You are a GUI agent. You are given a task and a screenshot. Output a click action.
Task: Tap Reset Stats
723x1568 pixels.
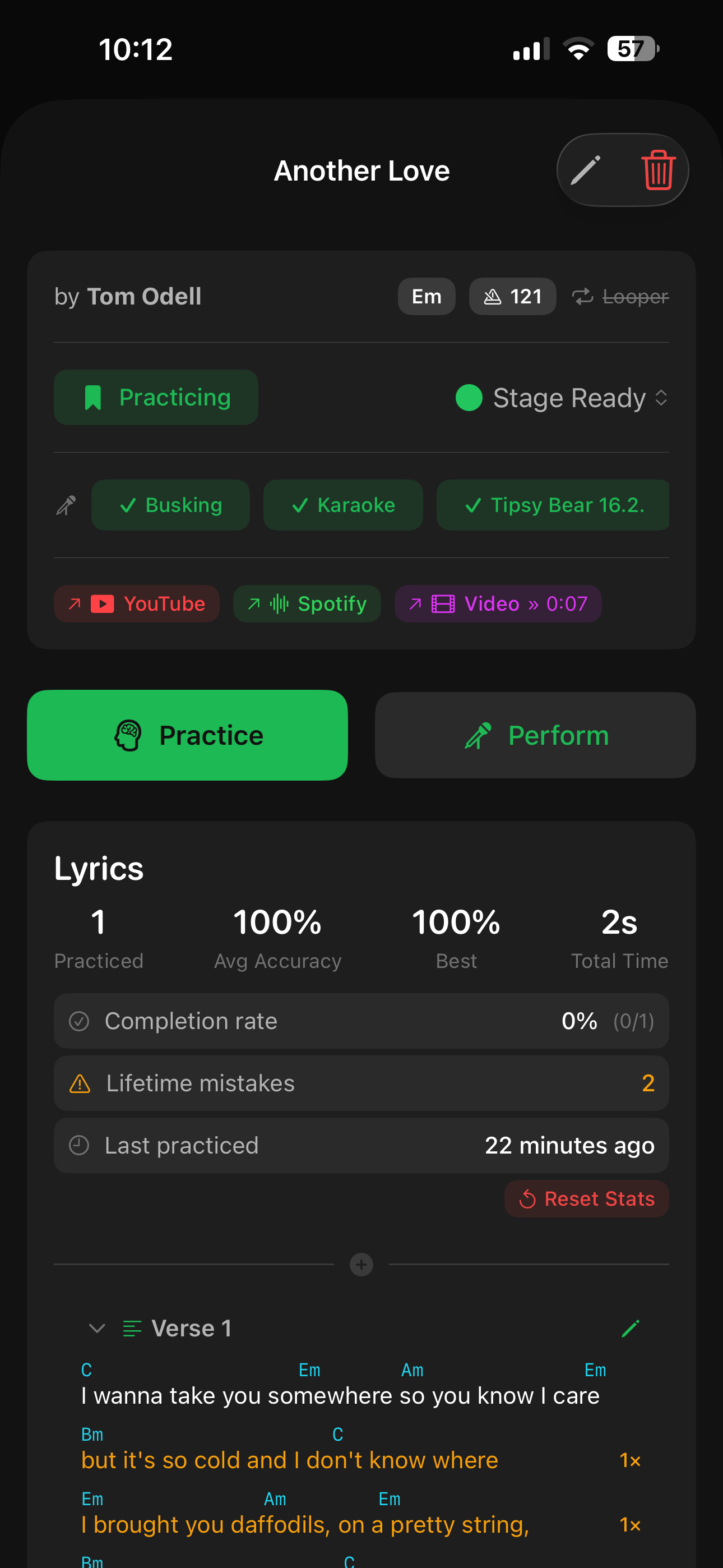(x=586, y=1198)
